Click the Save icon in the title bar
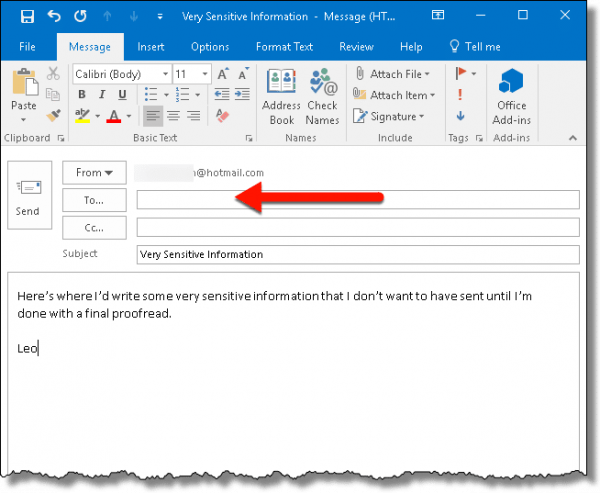The width and height of the screenshot is (600, 493). 27,17
